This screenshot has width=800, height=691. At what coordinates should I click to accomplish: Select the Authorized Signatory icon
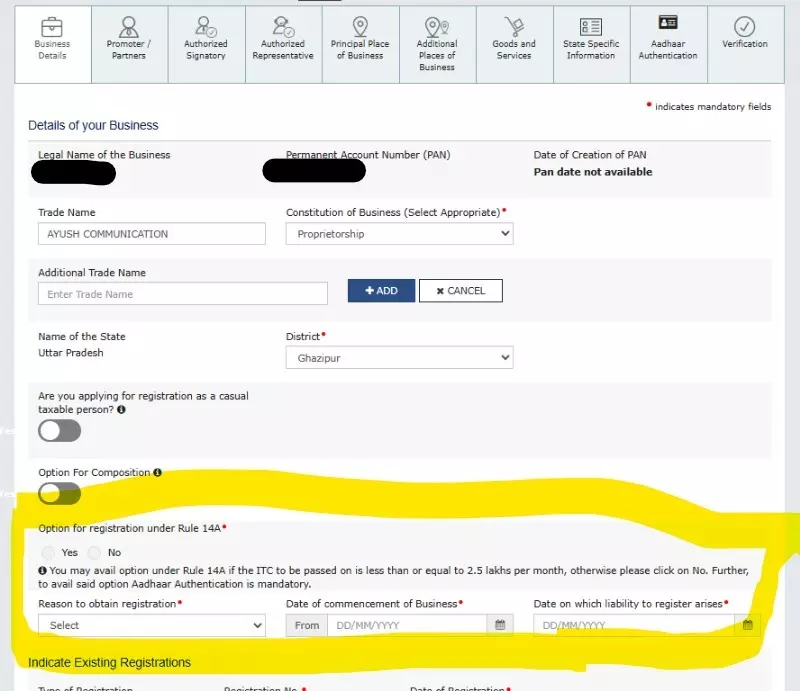point(206,26)
